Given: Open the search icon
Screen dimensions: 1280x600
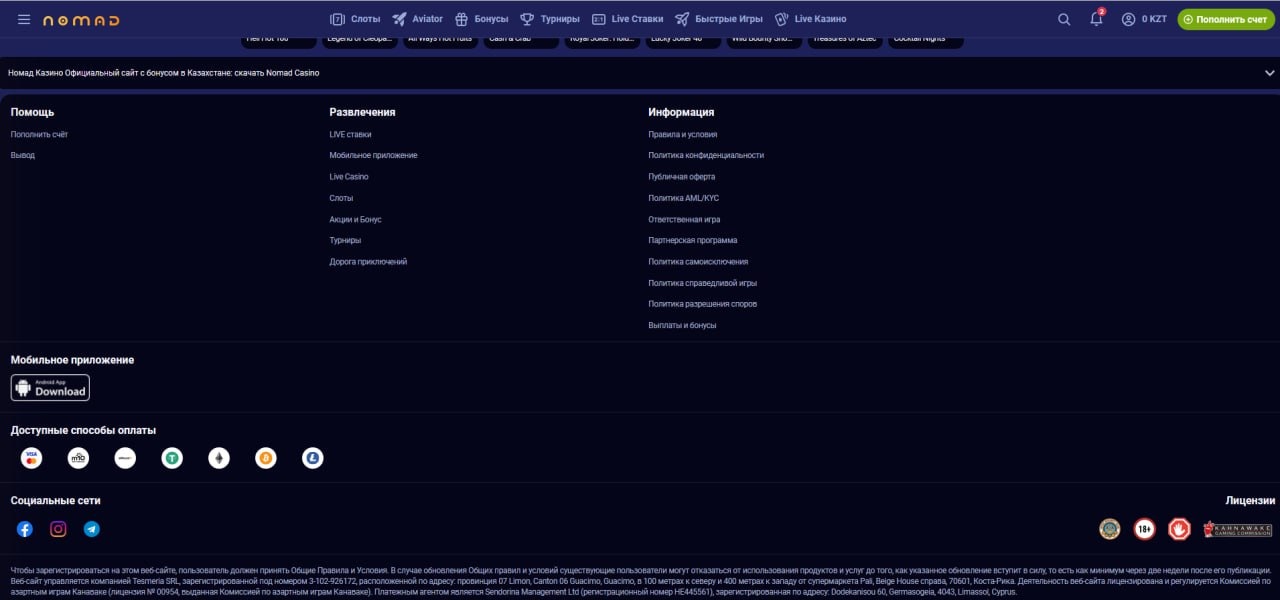Looking at the screenshot, I should 1064,19.
